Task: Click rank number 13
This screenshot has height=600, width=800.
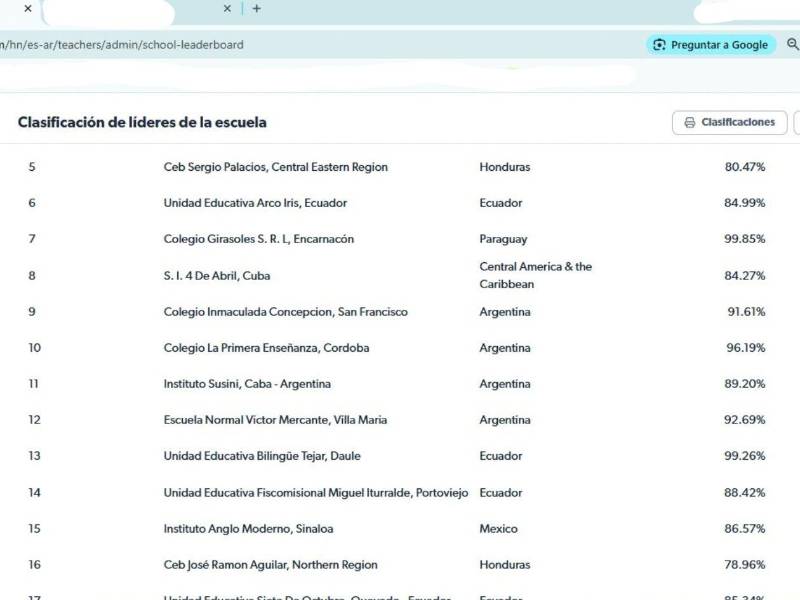Action: tap(34, 456)
